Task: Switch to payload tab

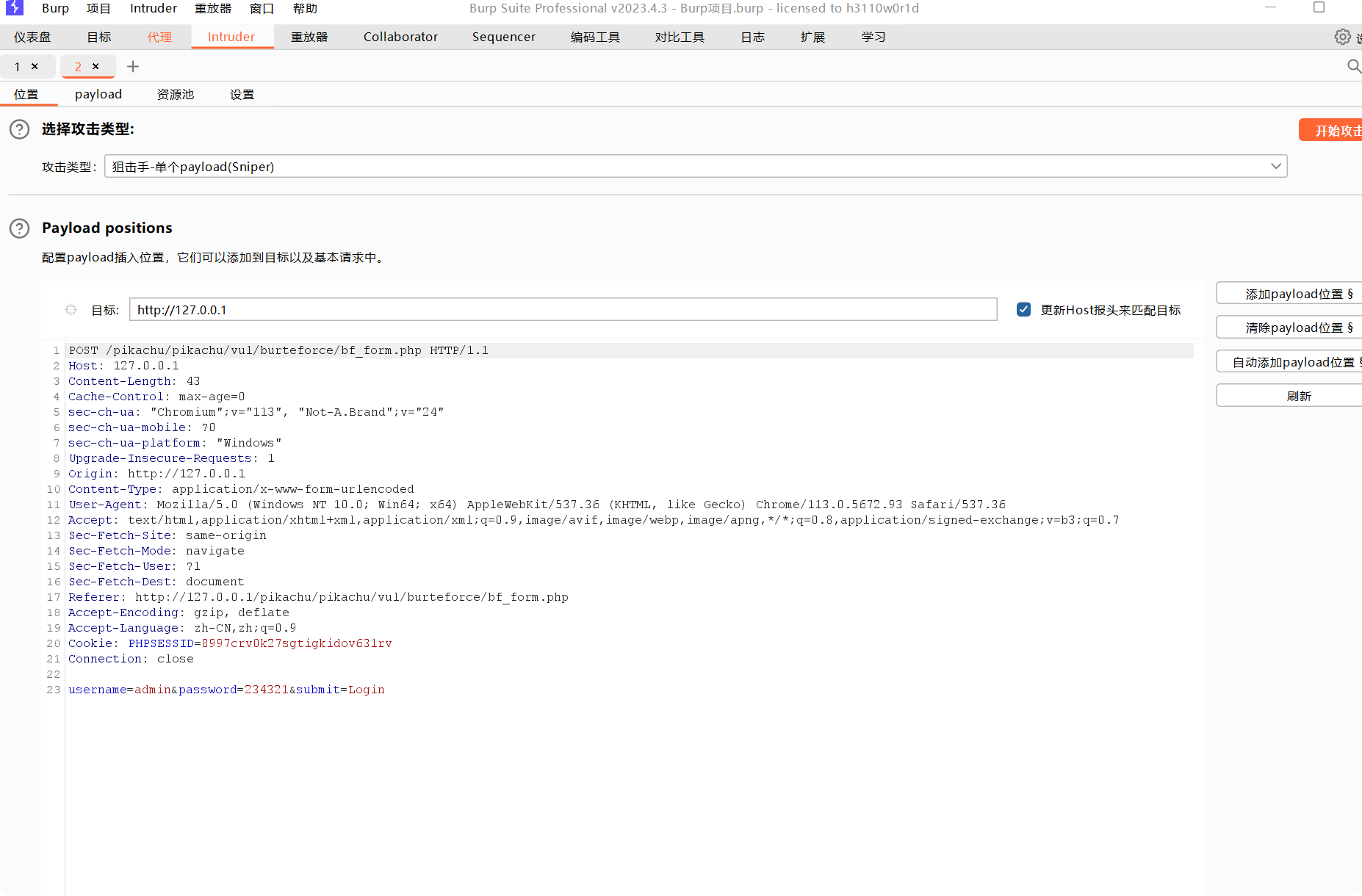Action: [x=98, y=94]
